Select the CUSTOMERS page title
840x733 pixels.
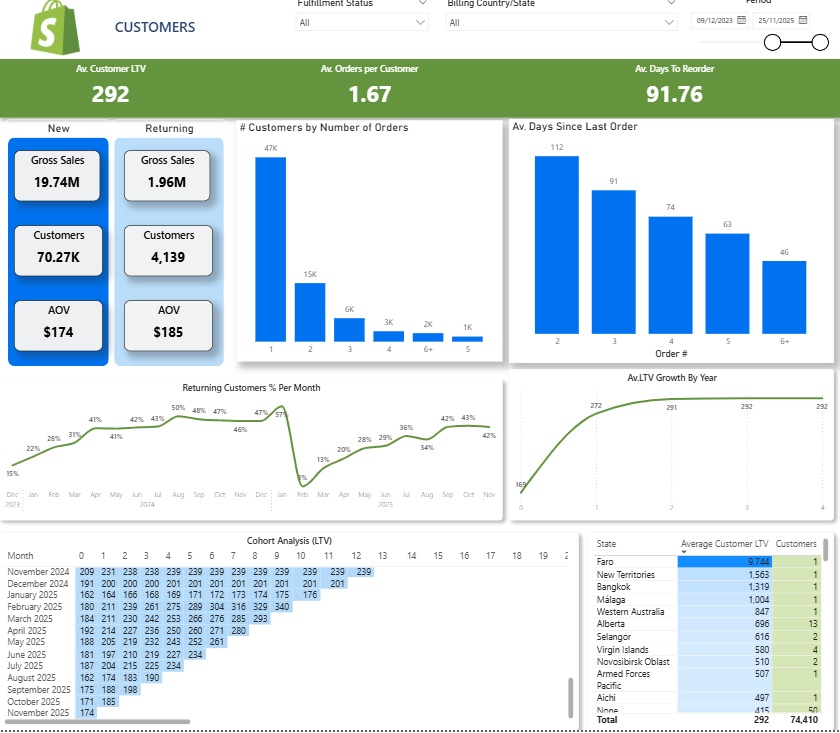point(154,27)
